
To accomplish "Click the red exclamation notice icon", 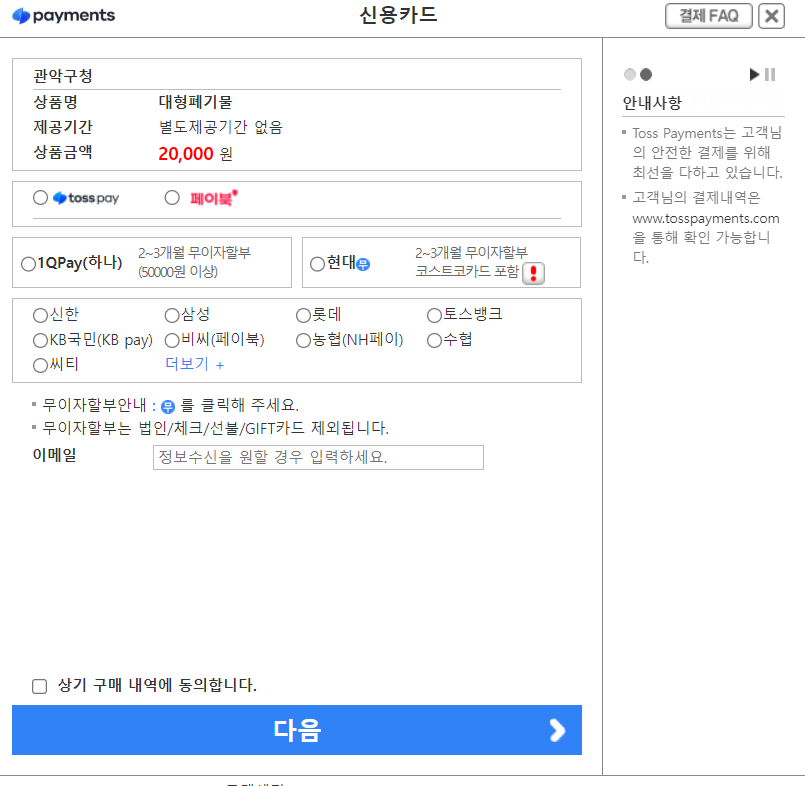I will click(533, 273).
